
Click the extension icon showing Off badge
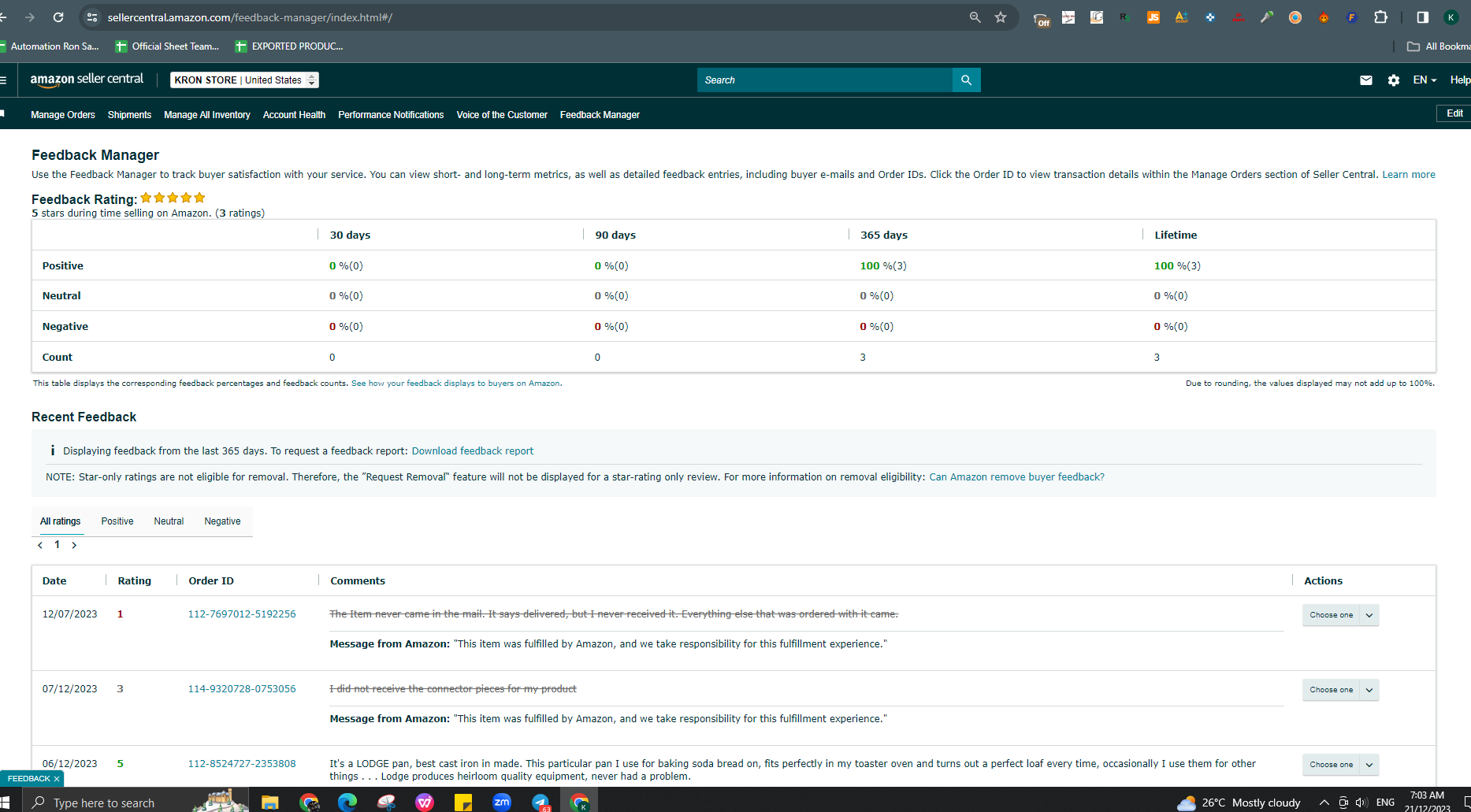[1042, 19]
